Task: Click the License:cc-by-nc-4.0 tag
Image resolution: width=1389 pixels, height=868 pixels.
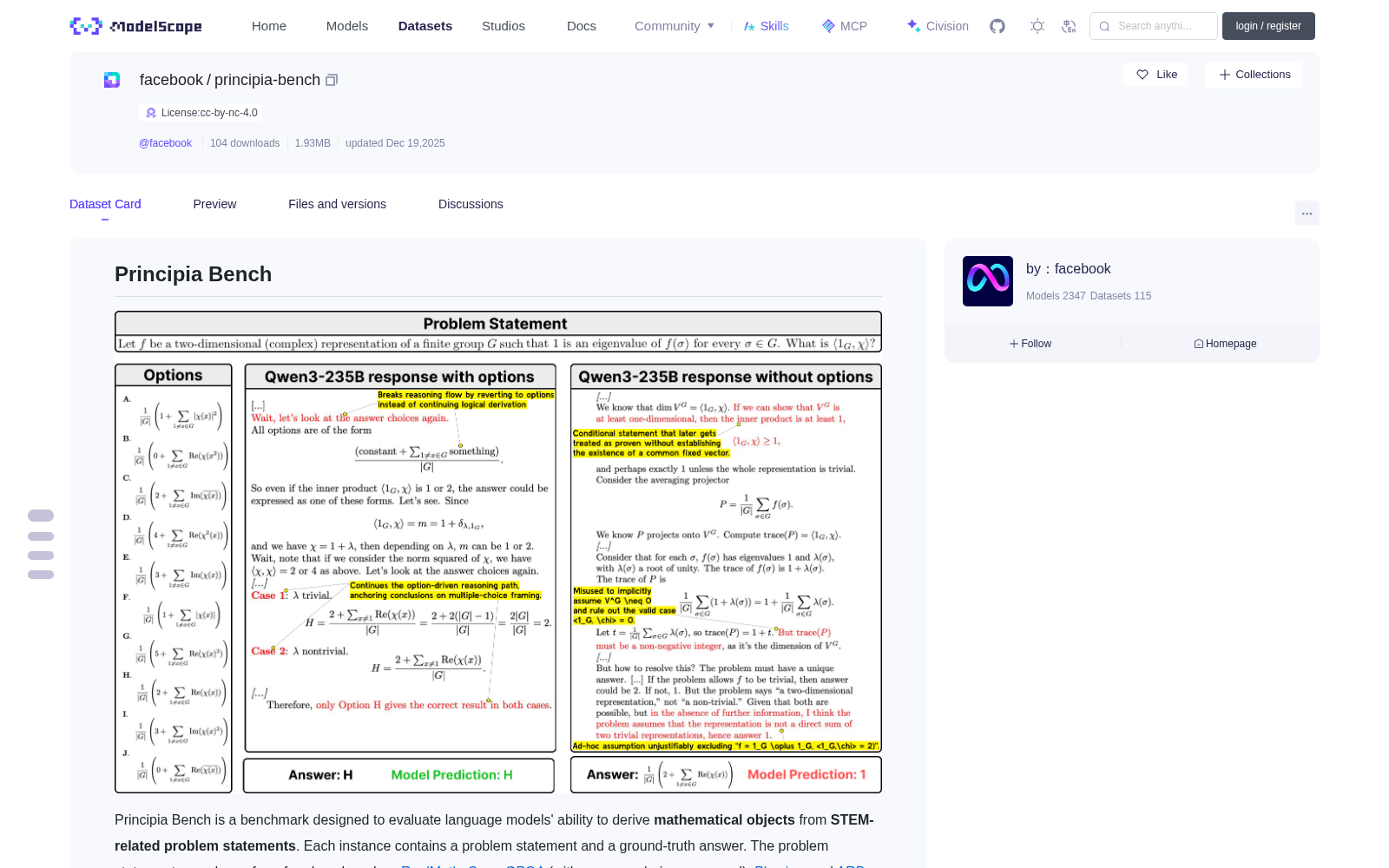Action: point(201,113)
